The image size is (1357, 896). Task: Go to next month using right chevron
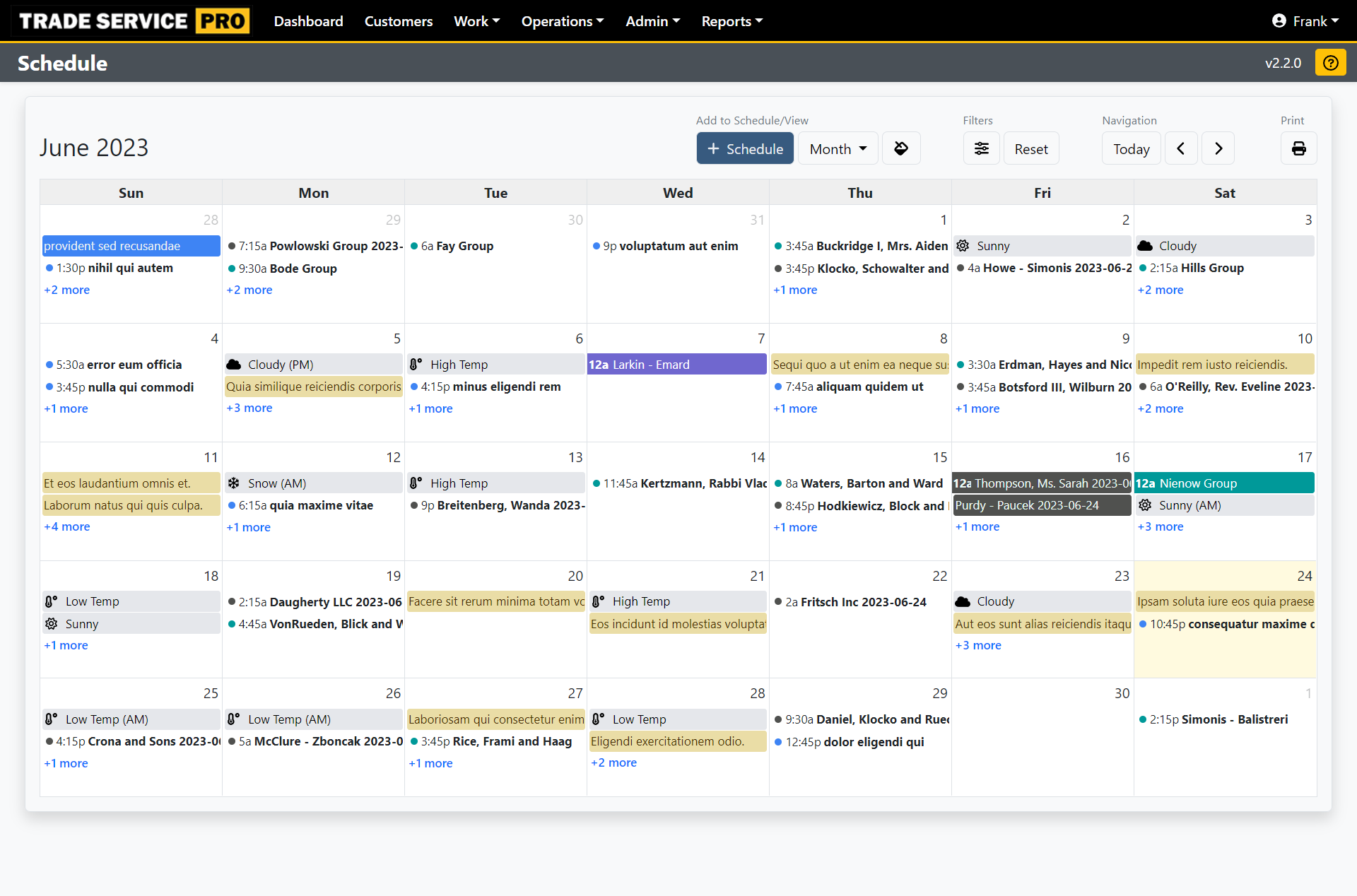(1218, 148)
